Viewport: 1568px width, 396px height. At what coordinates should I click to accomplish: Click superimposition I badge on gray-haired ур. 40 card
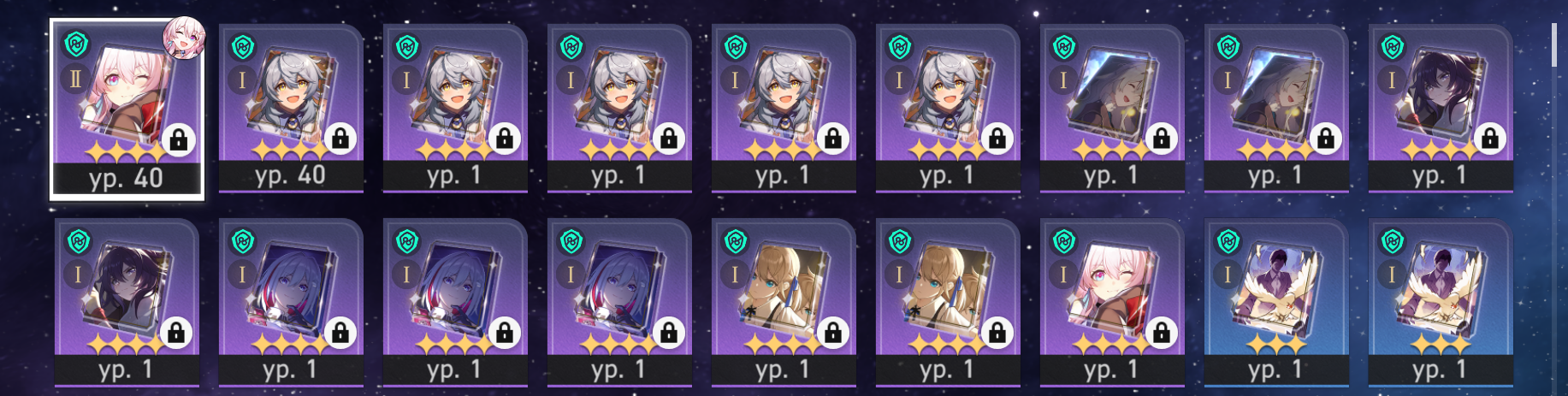point(241,80)
